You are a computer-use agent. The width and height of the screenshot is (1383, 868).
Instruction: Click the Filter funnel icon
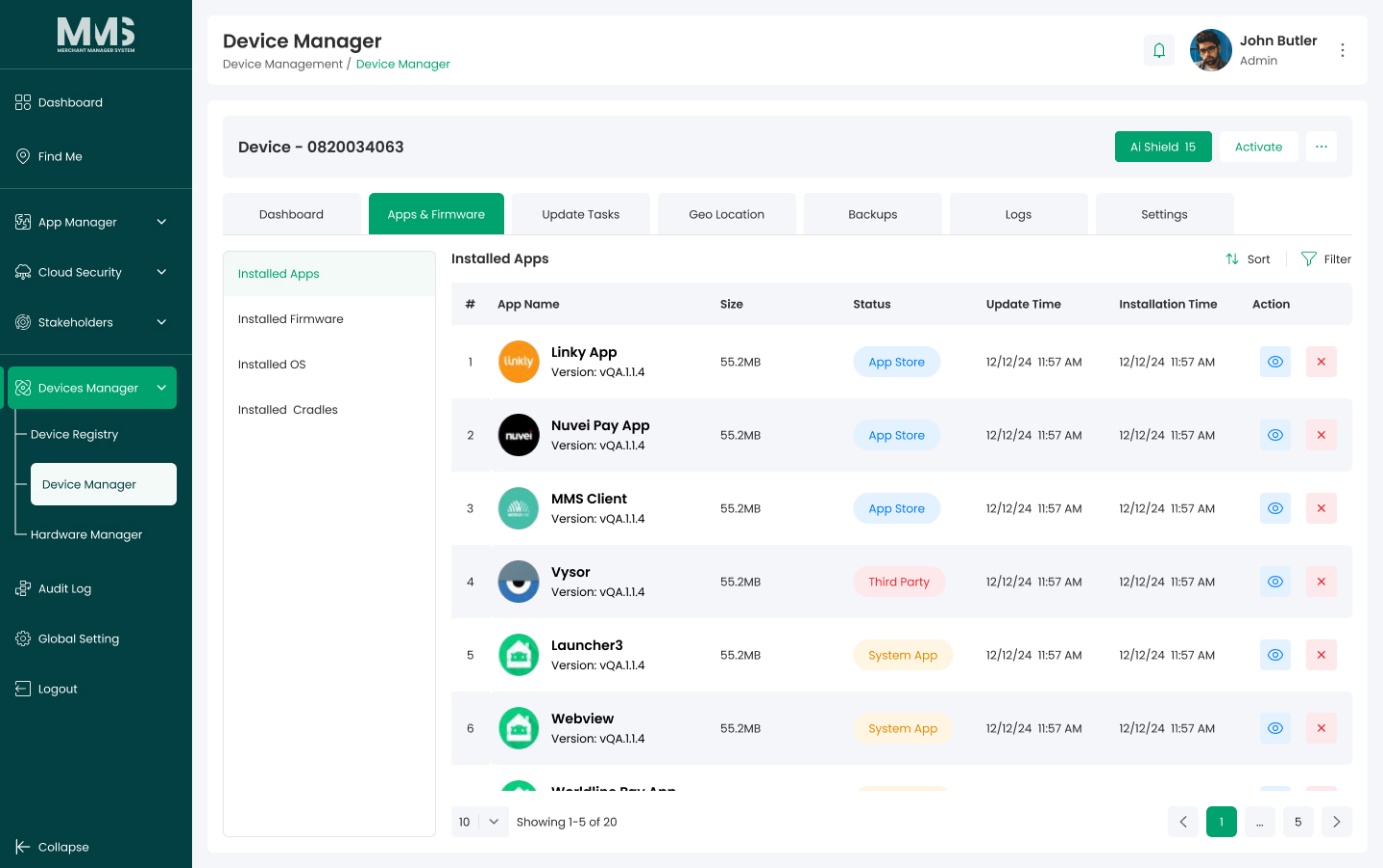[1308, 259]
